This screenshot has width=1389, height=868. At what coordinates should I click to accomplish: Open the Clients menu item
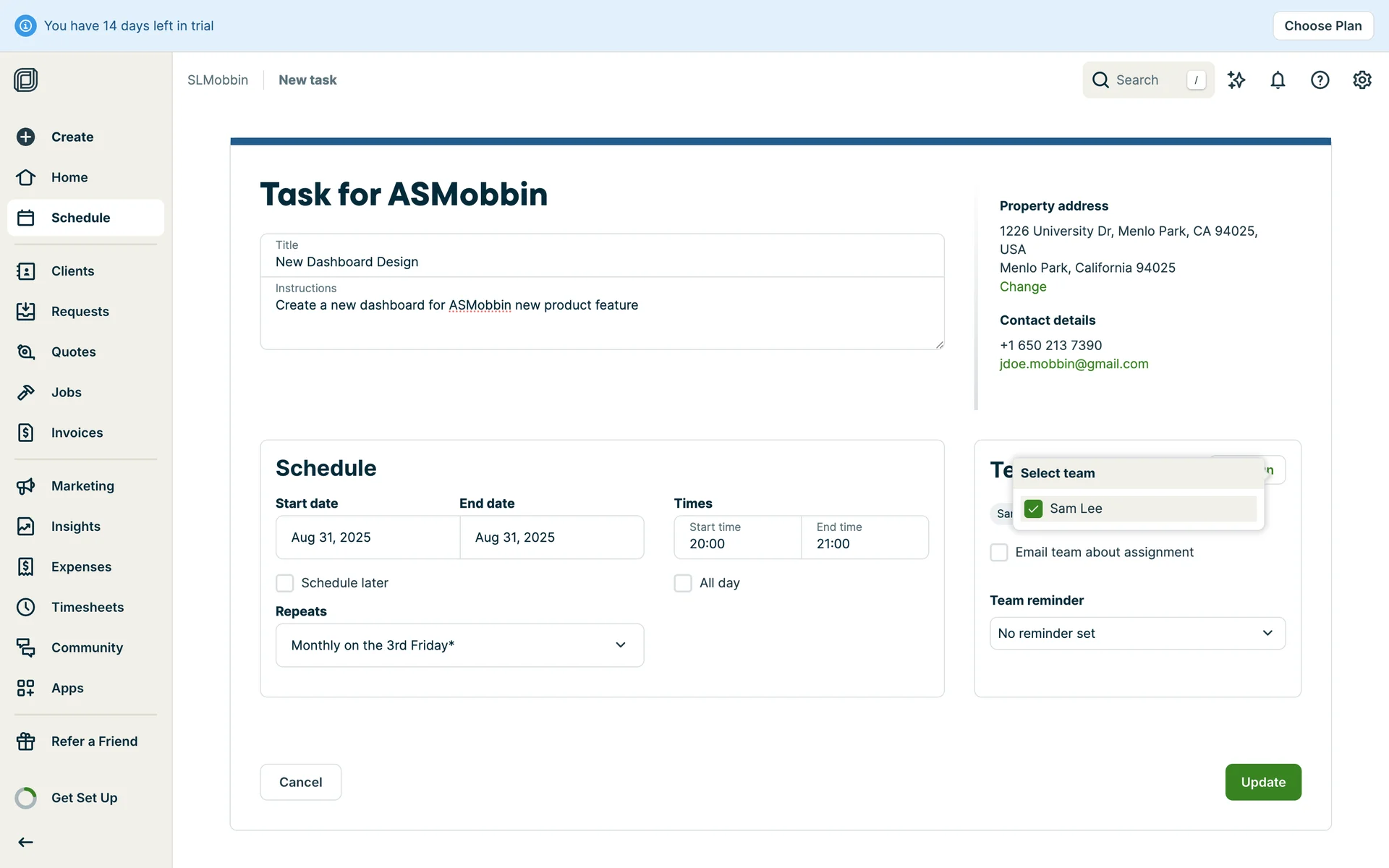tap(72, 271)
